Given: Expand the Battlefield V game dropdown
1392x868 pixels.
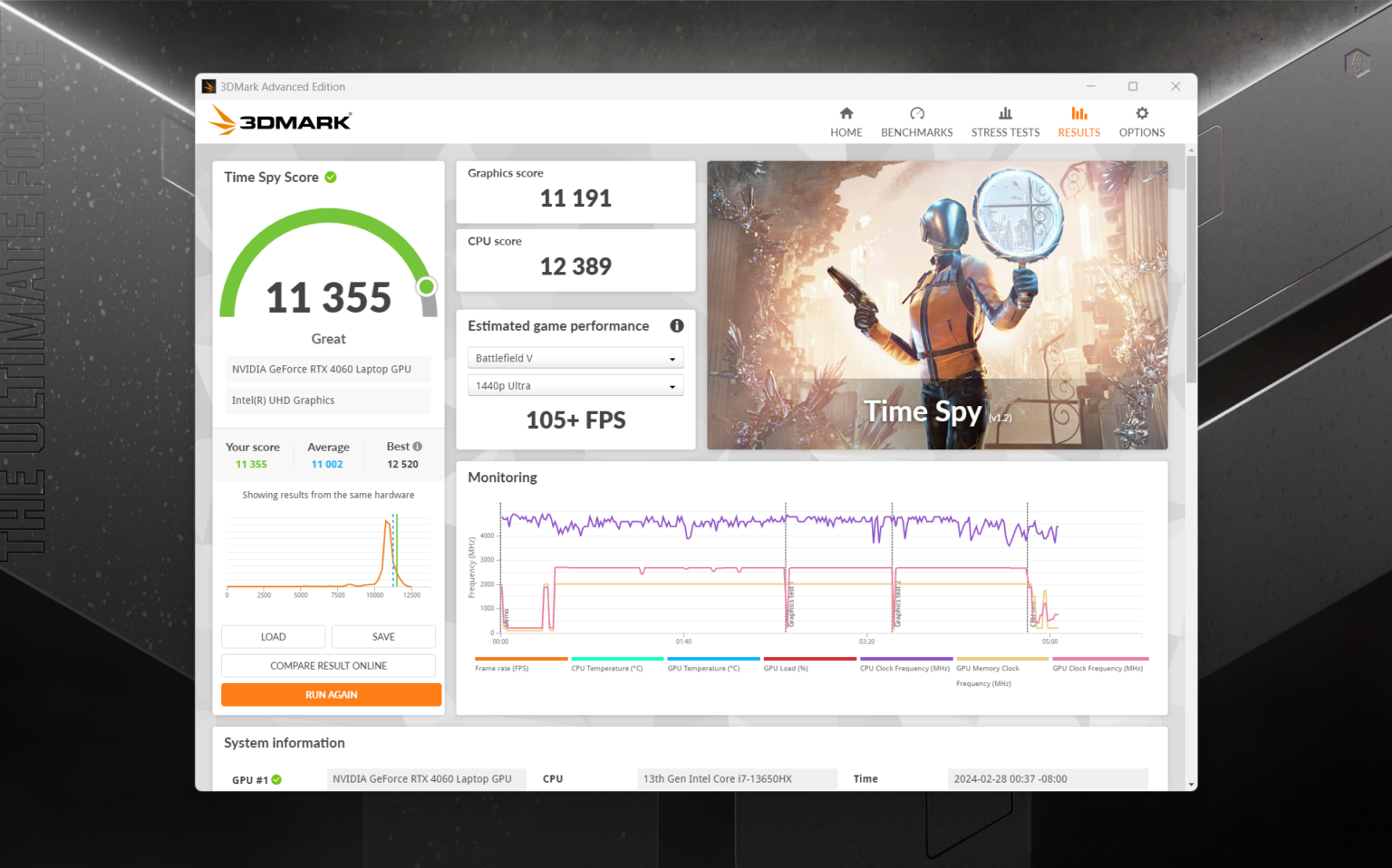Looking at the screenshot, I should click(x=575, y=359).
